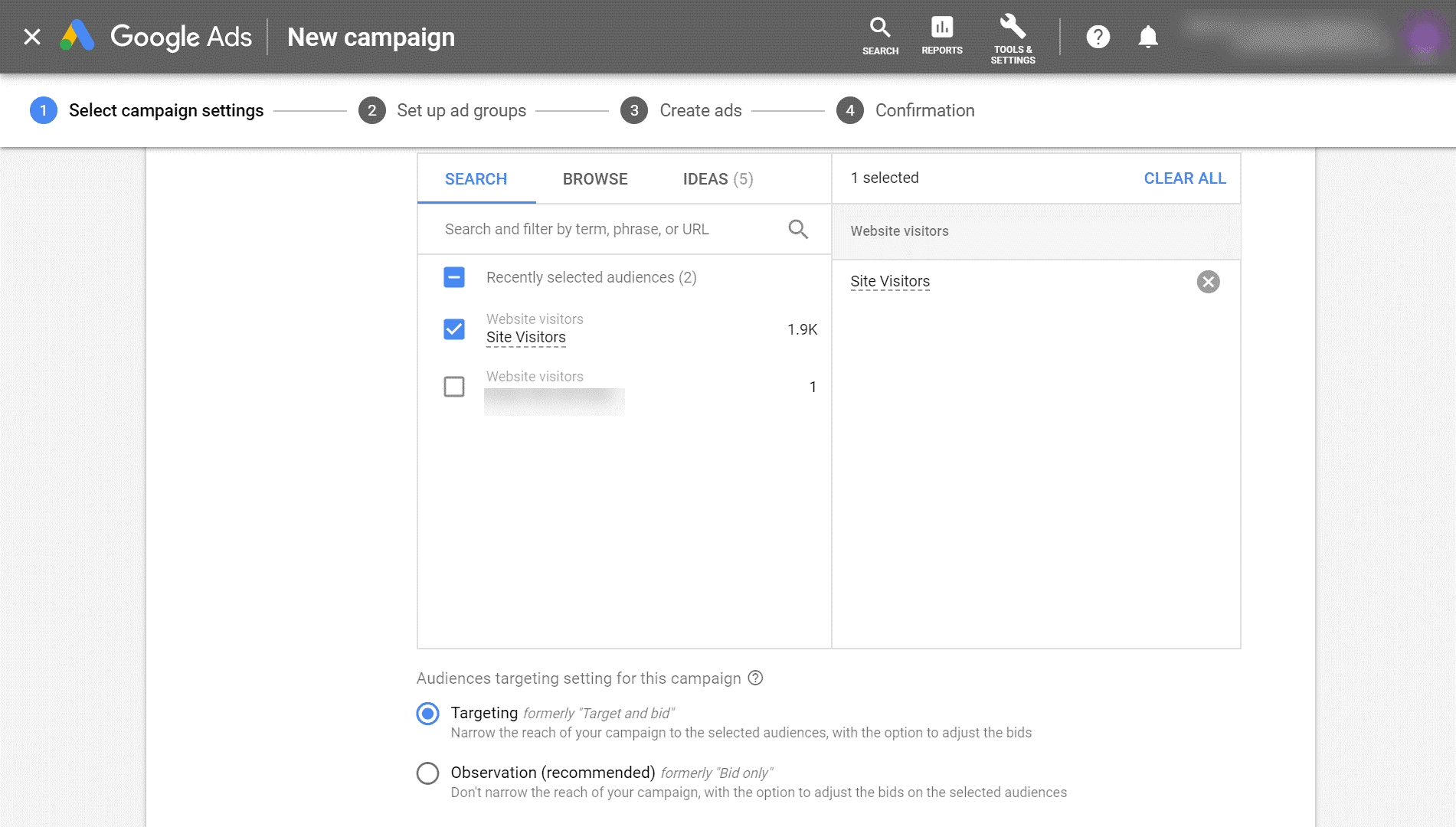1456x827 pixels.
Task: Go to step 1 Select campaign settings
Action: coord(147,110)
